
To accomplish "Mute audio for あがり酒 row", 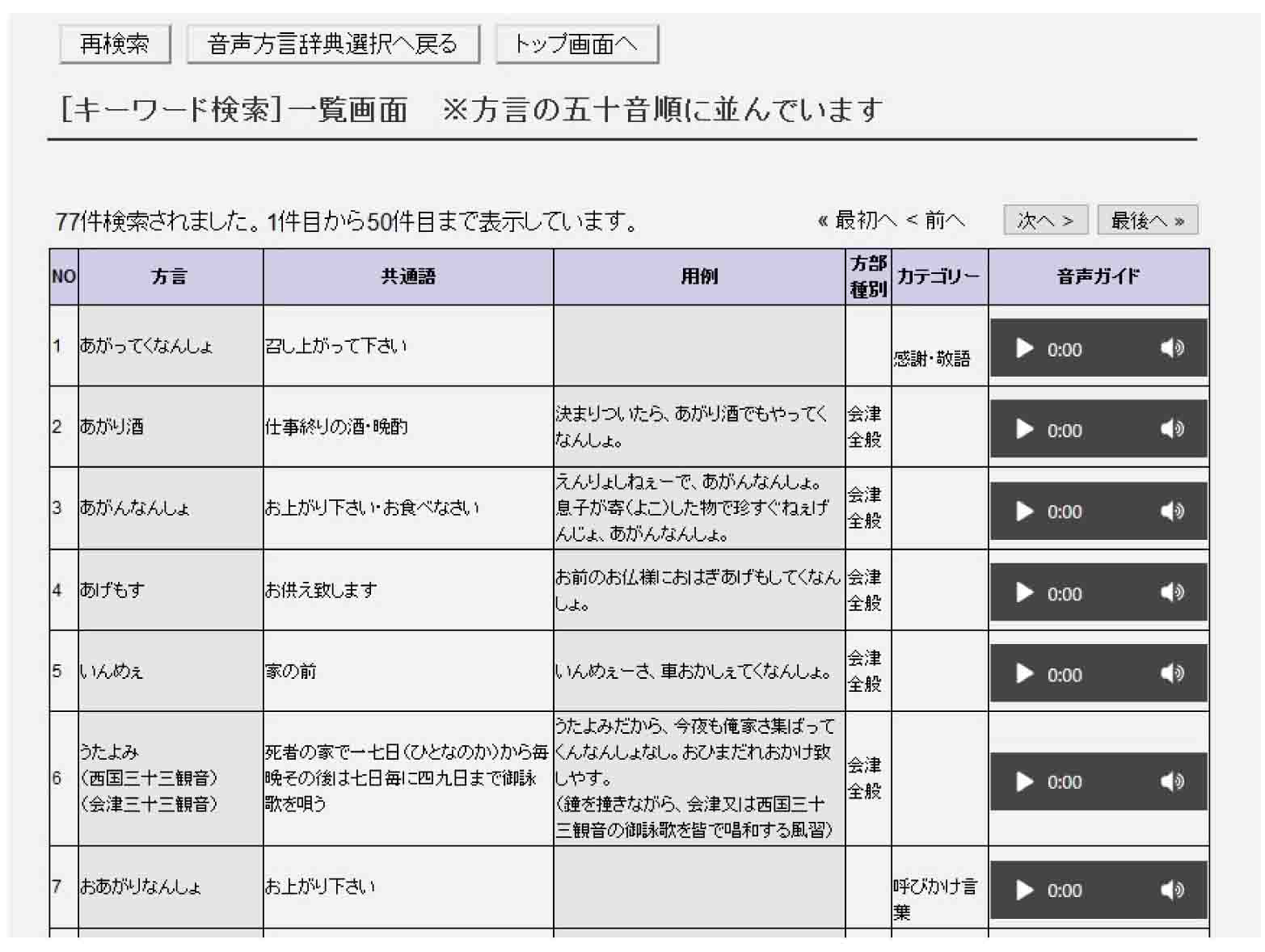I will pos(1172,429).
